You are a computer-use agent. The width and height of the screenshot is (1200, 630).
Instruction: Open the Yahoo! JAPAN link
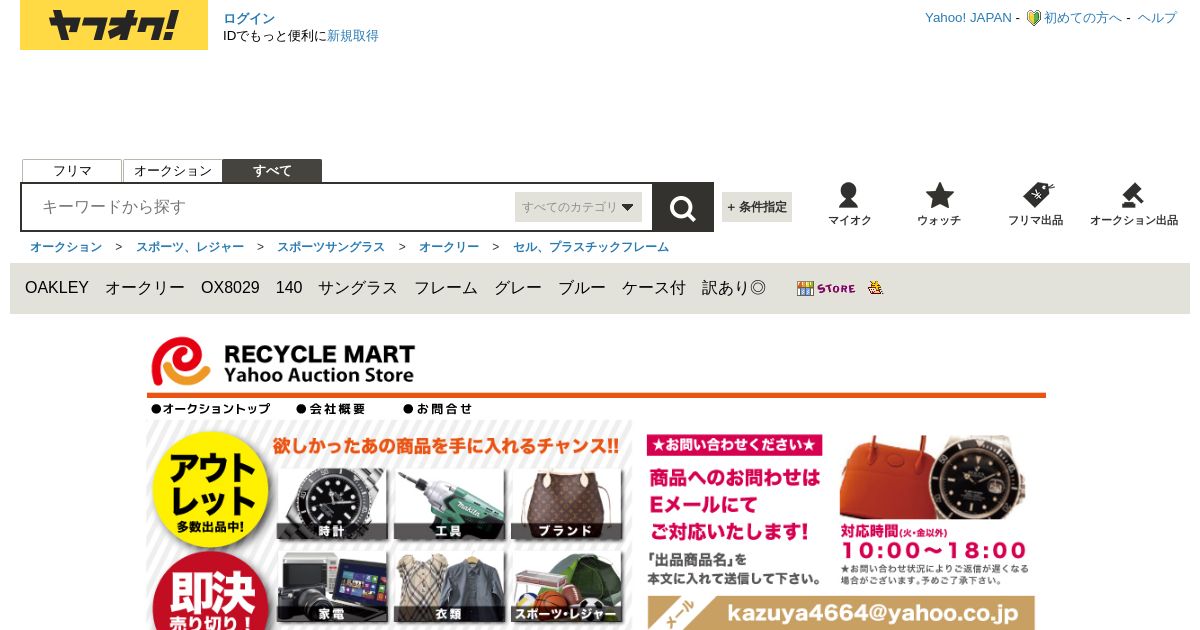(968, 18)
